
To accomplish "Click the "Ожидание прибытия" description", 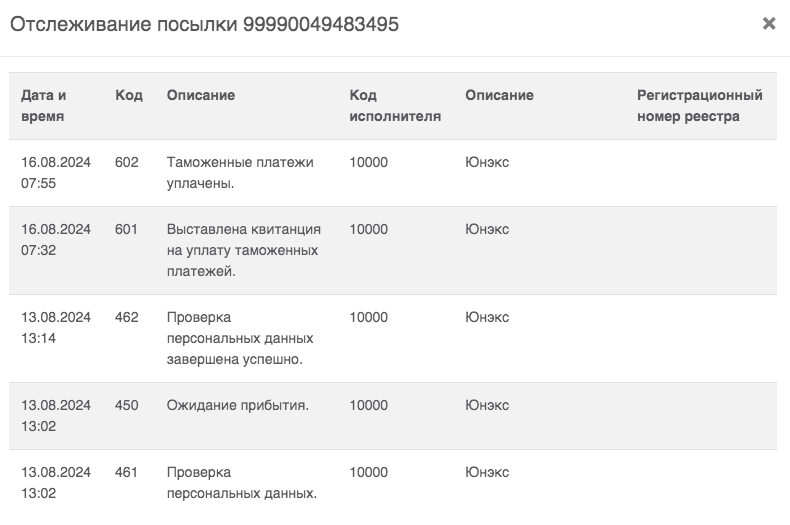I will coord(238,405).
